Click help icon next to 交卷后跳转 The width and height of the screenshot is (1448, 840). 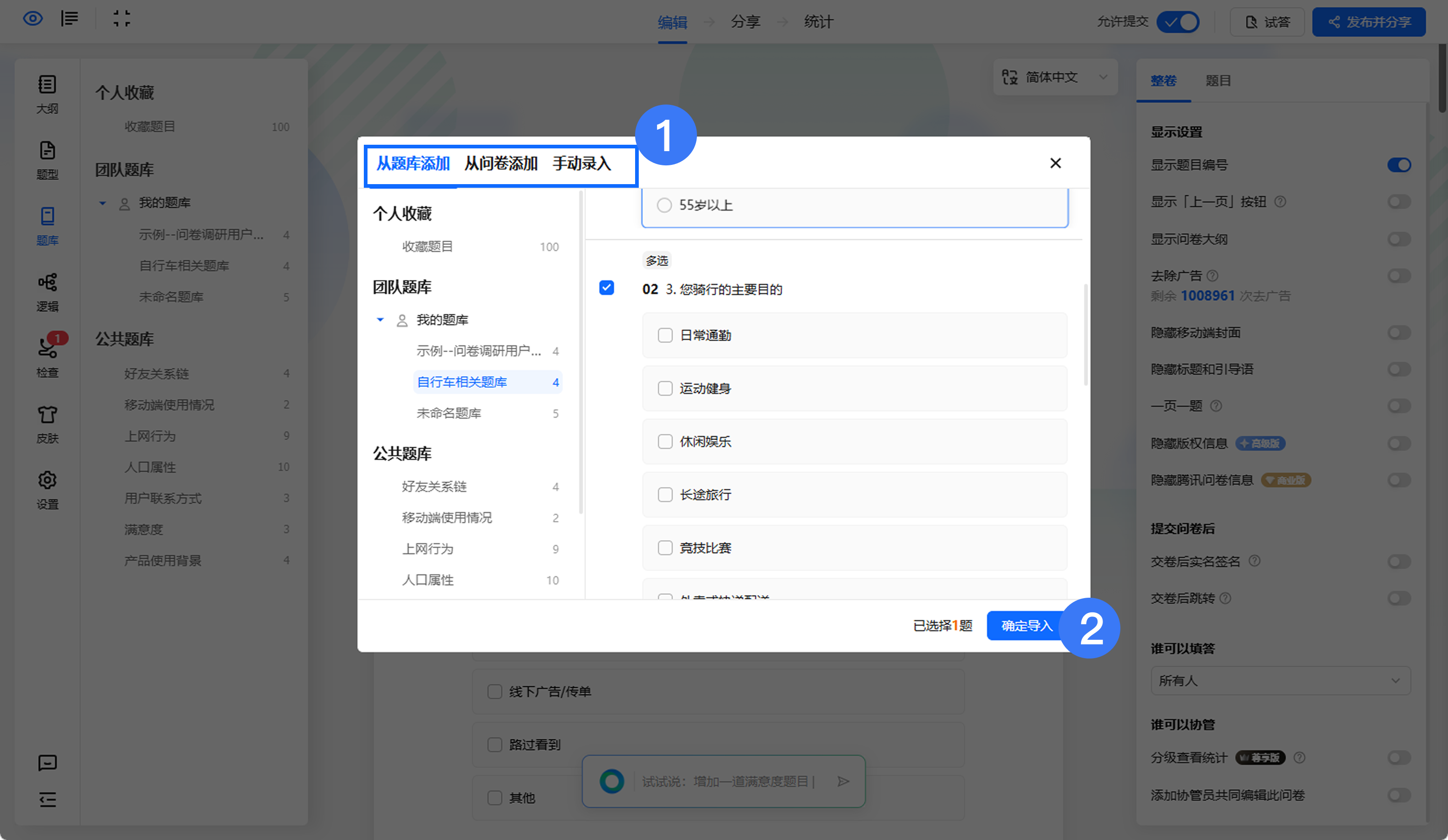coord(1225,598)
